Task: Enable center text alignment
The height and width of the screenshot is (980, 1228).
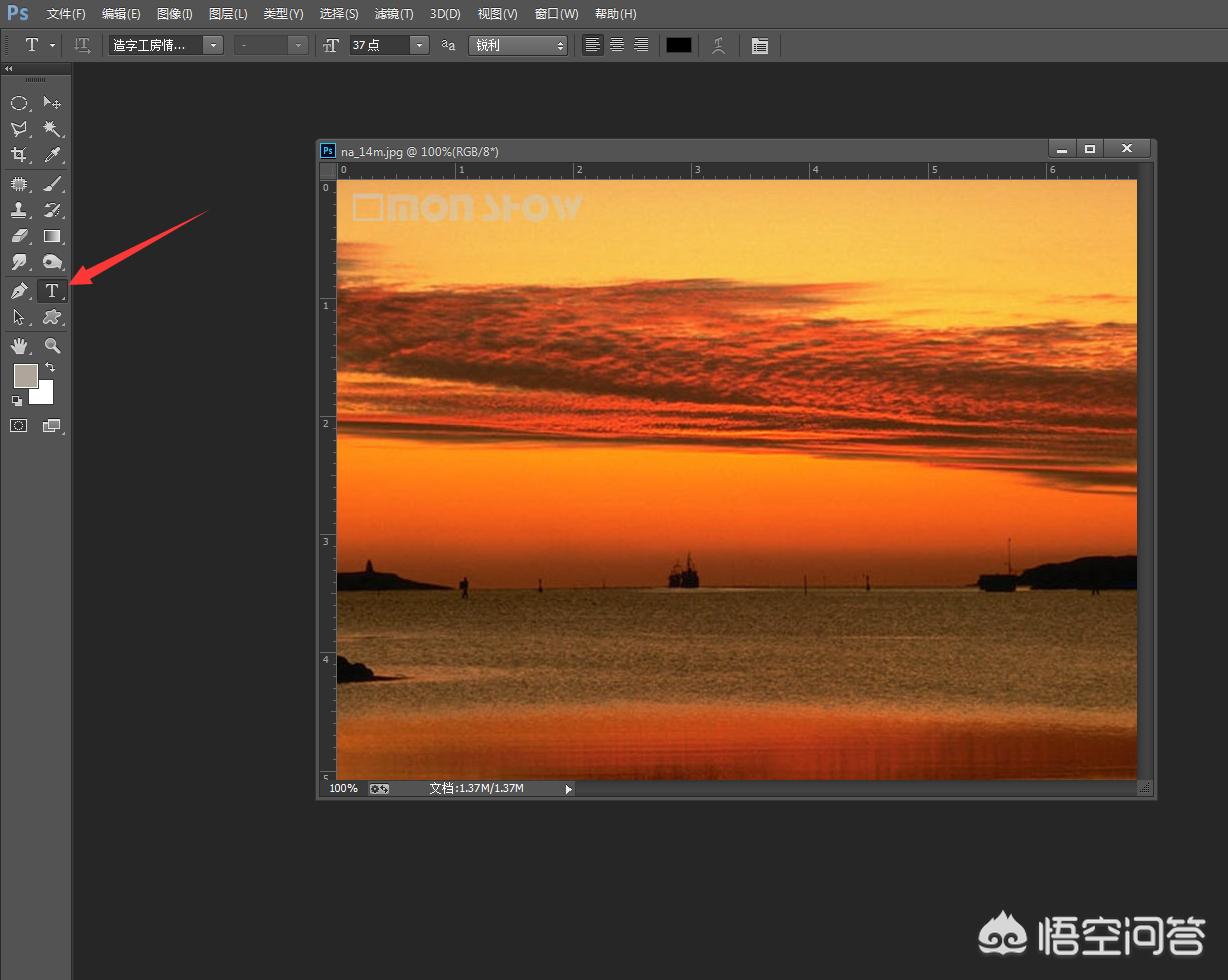Action: 617,45
